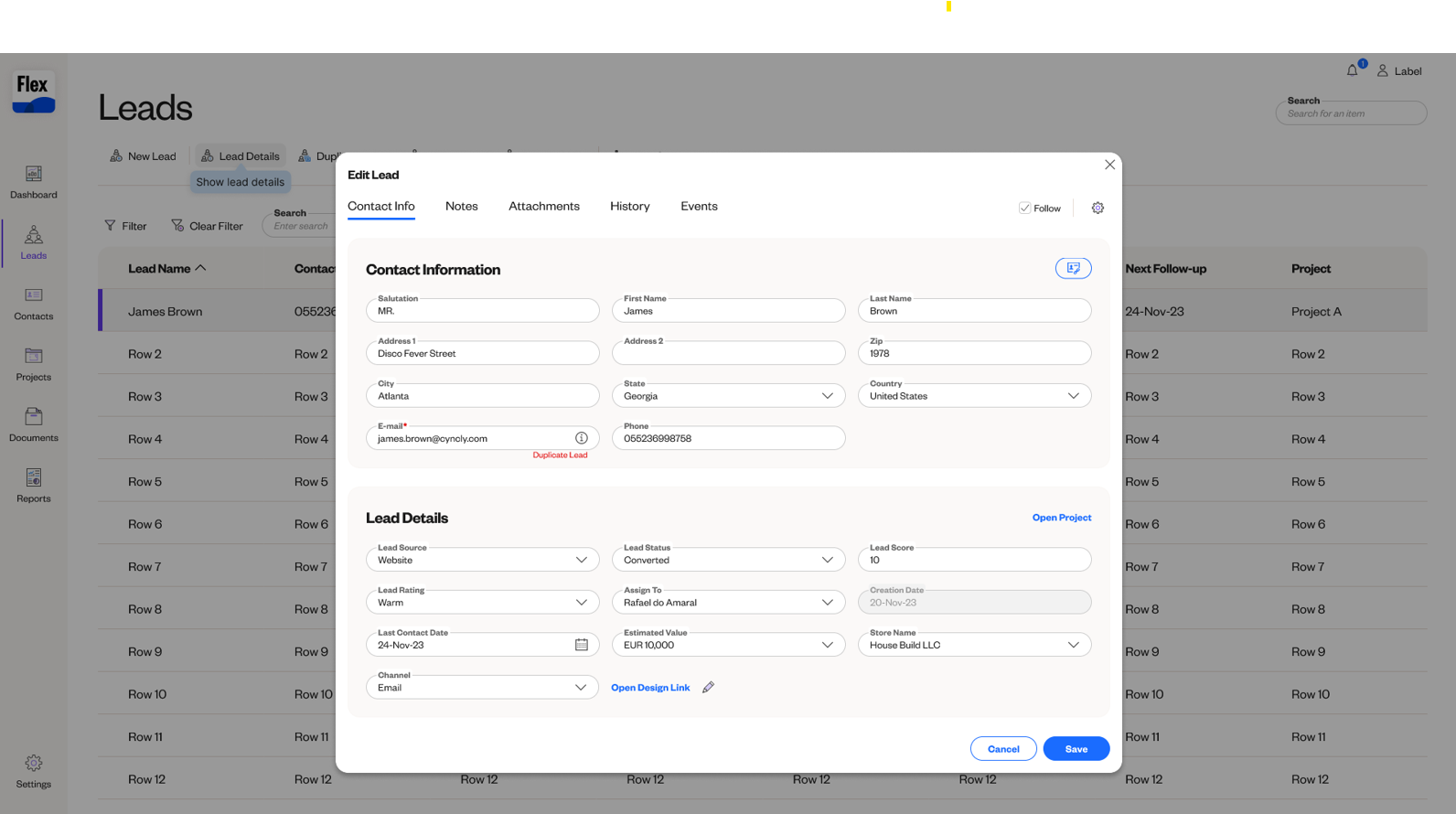Viewport: 1456px width, 814px height.
Task: Switch to Attachments tab
Action: (x=544, y=207)
